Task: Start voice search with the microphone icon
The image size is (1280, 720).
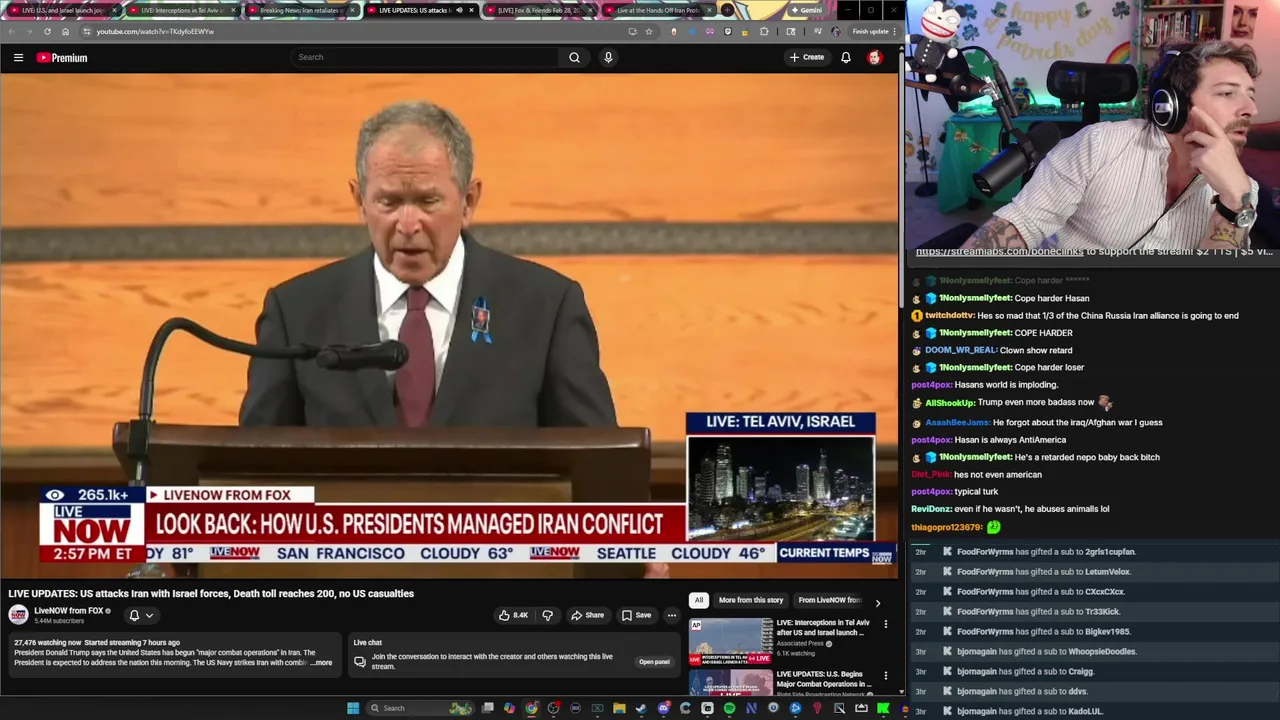Action: point(608,57)
